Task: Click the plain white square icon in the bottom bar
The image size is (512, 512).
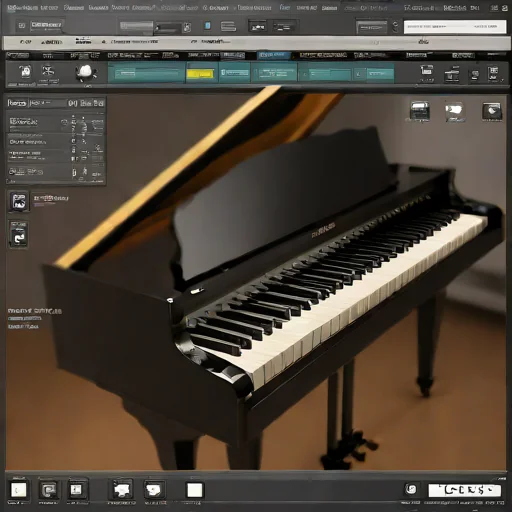Action: 195,490
